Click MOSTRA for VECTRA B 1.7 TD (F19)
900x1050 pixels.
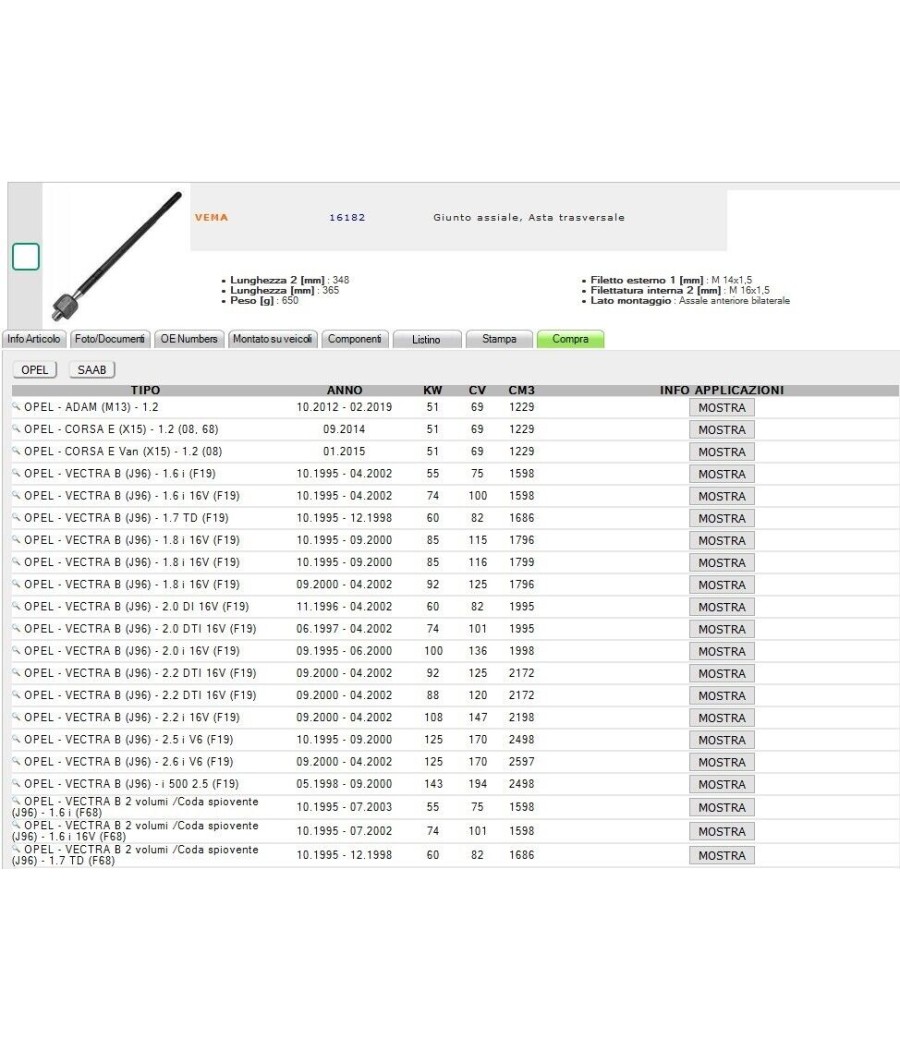(722, 518)
